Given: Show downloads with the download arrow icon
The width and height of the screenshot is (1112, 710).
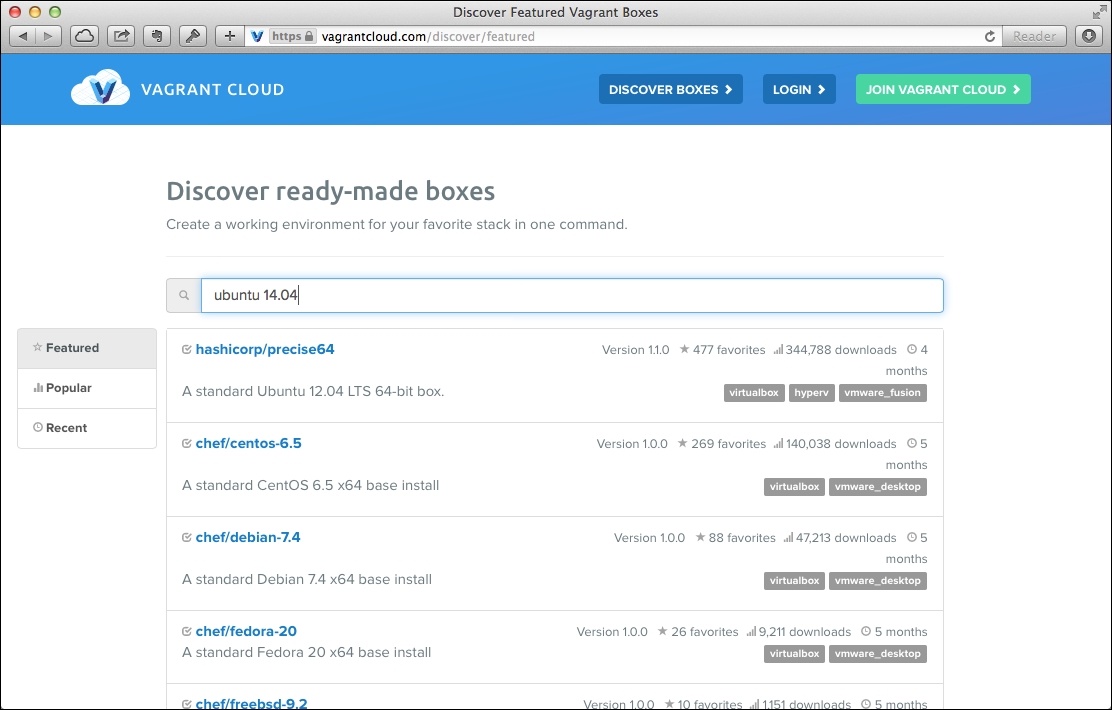Looking at the screenshot, I should [x=1089, y=36].
